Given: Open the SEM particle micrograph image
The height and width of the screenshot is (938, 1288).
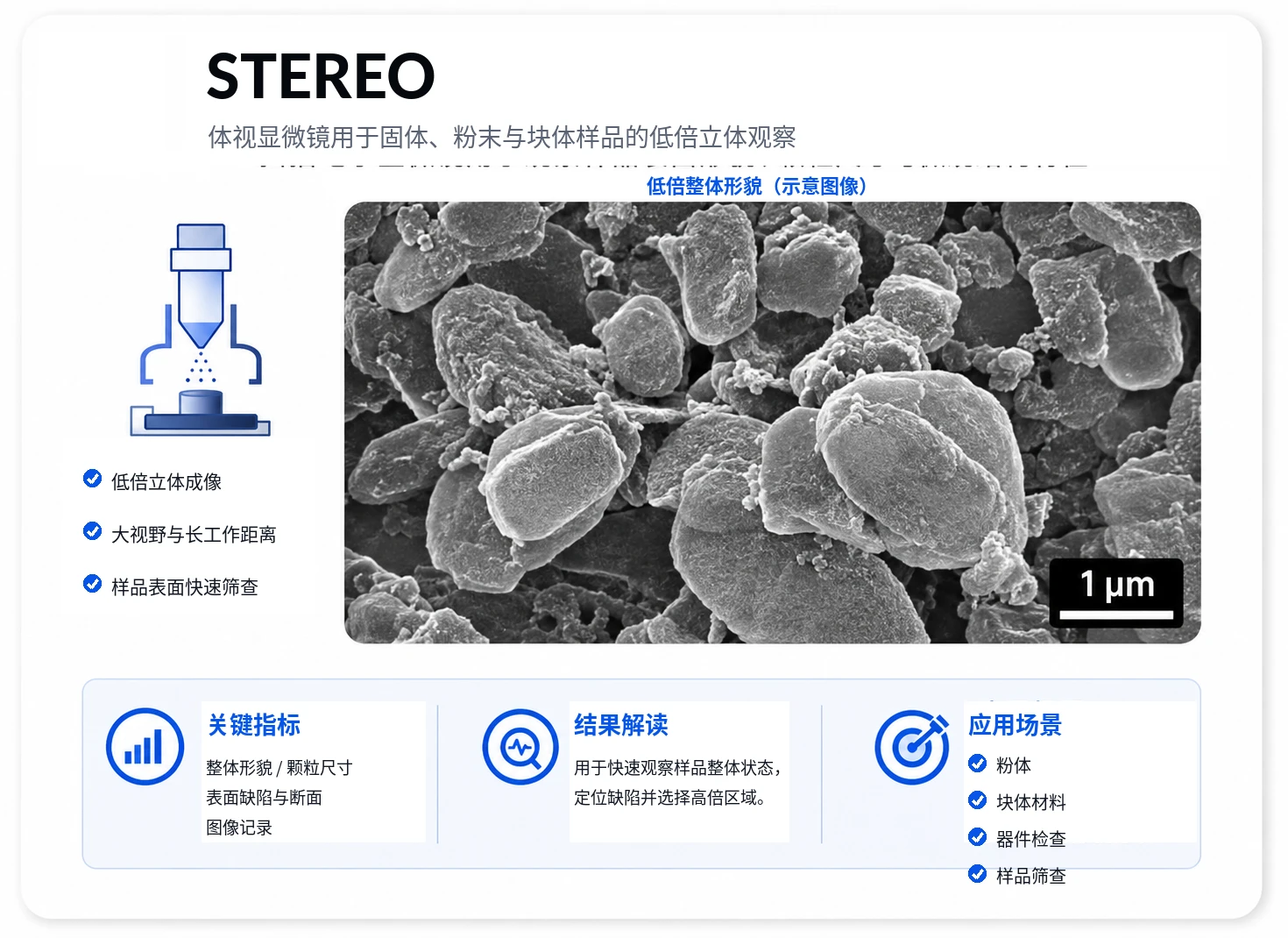Looking at the screenshot, I should point(772,423).
